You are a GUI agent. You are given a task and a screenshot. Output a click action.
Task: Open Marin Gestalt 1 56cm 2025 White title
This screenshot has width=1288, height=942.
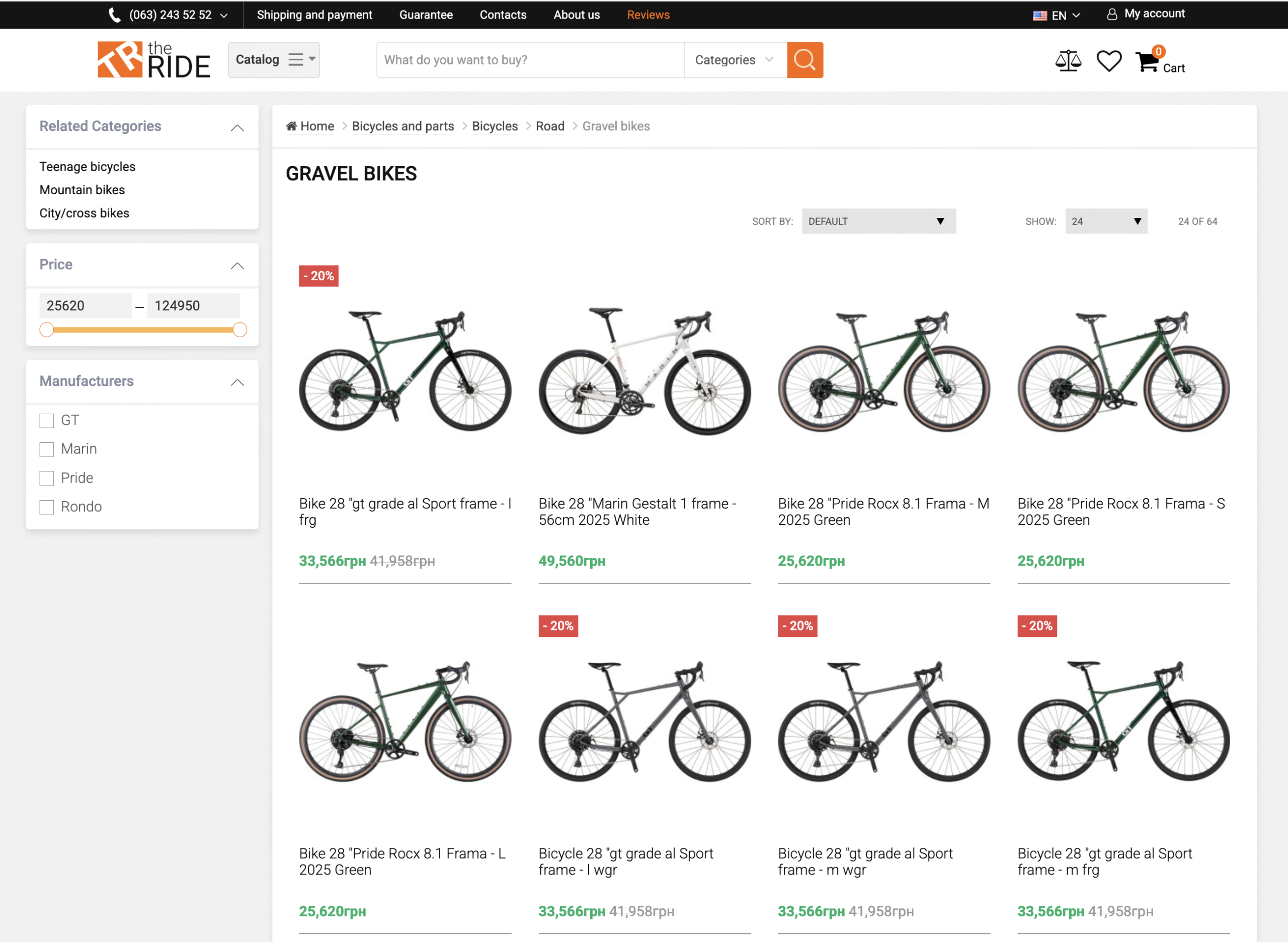(637, 512)
